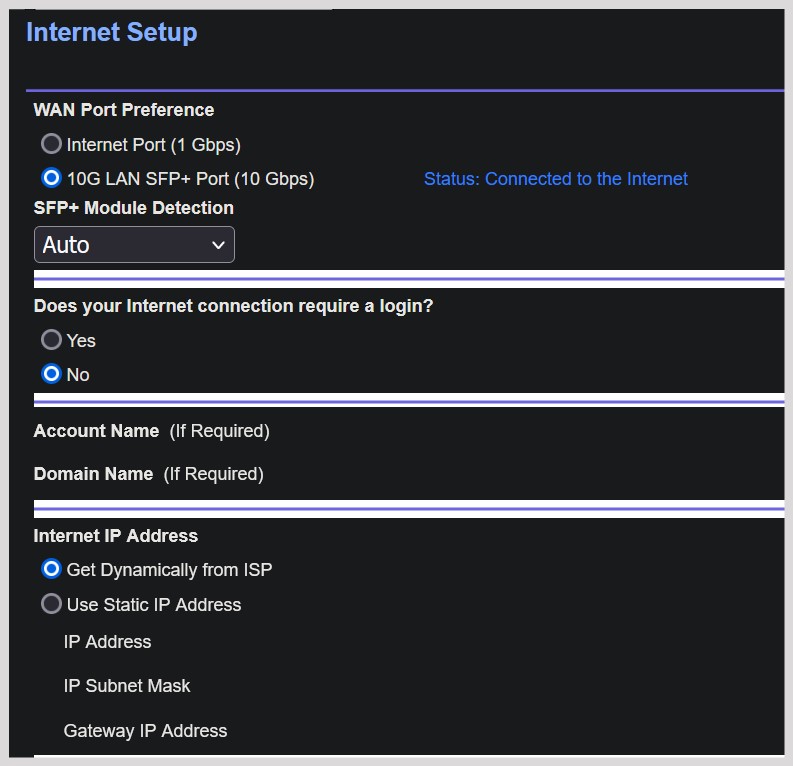Click the IP Subnet Mask label

tap(126, 686)
